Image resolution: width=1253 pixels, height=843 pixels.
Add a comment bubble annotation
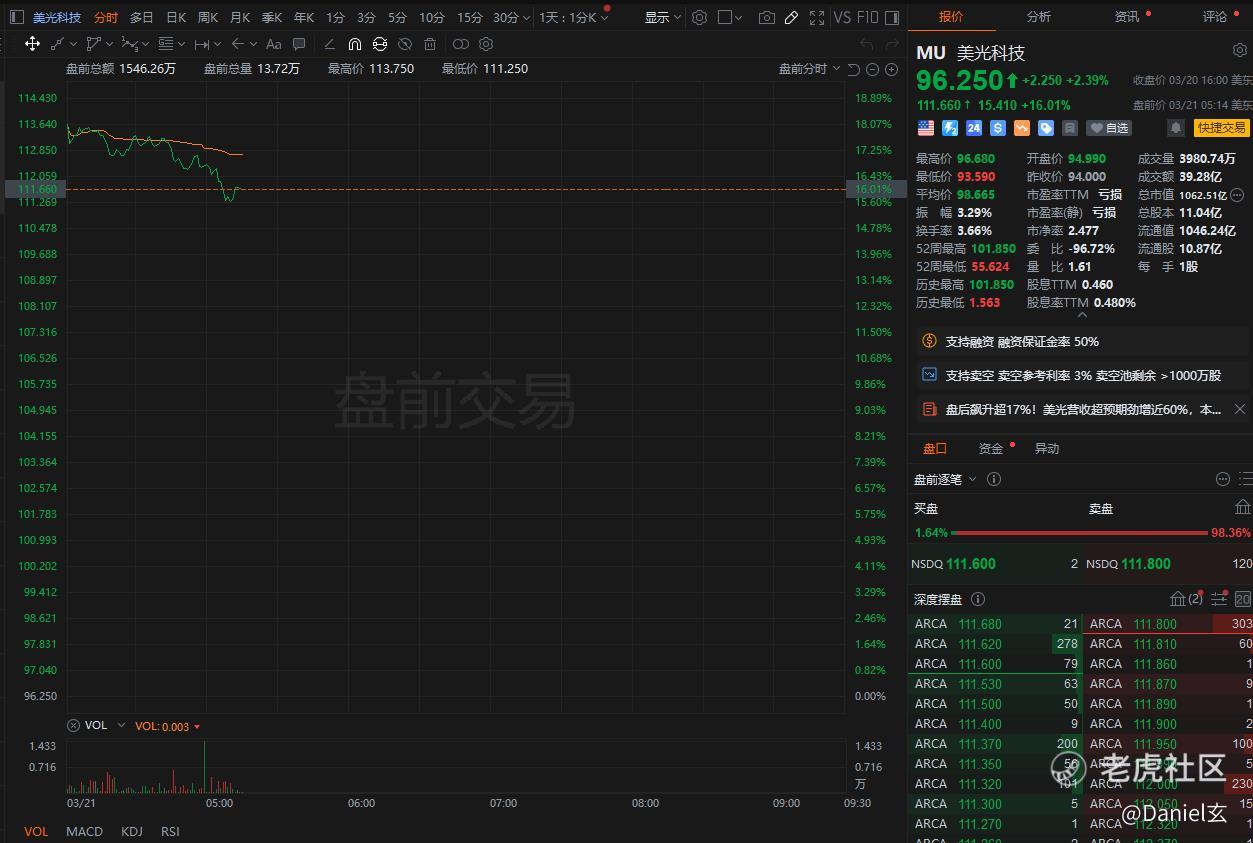(x=299, y=44)
